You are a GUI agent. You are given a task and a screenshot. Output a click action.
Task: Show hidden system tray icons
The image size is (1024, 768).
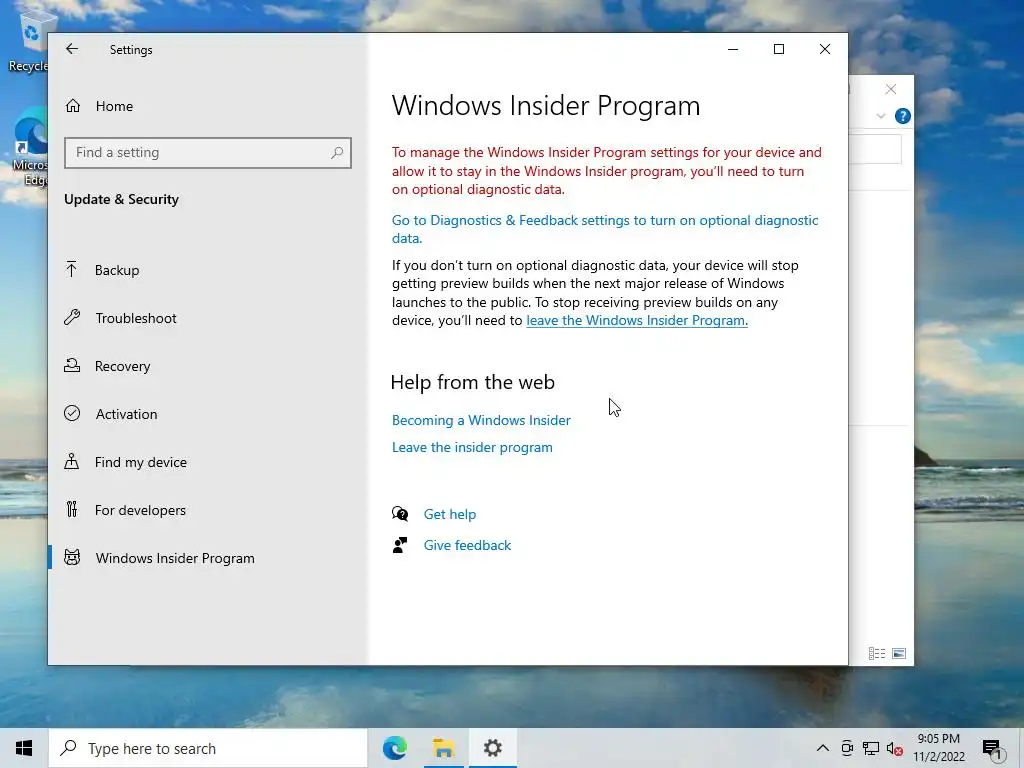coord(823,748)
